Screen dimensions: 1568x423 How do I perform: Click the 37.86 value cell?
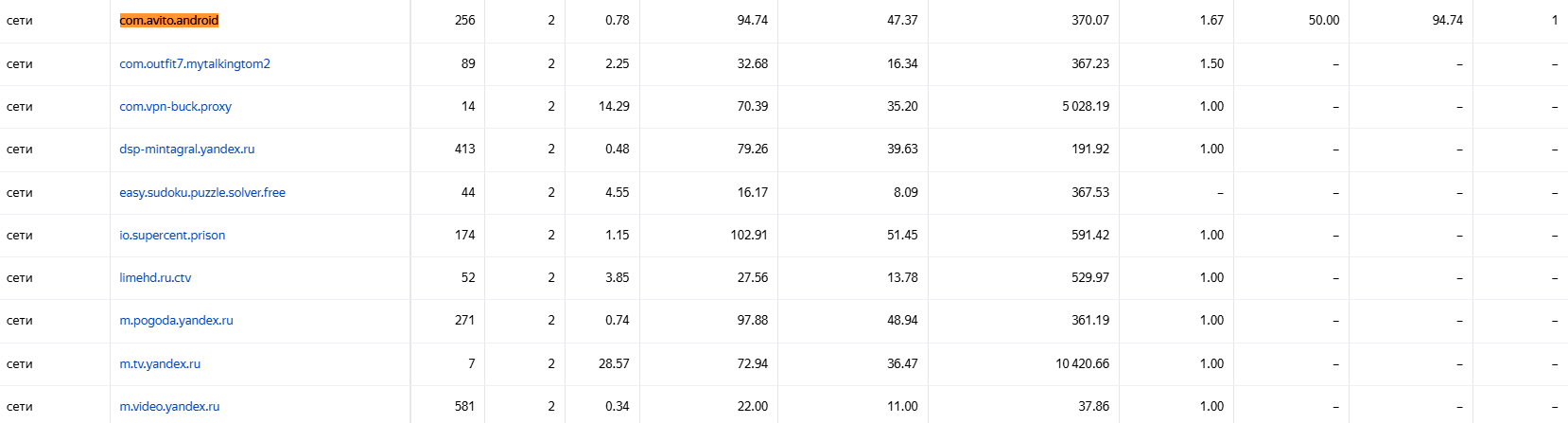1093,406
